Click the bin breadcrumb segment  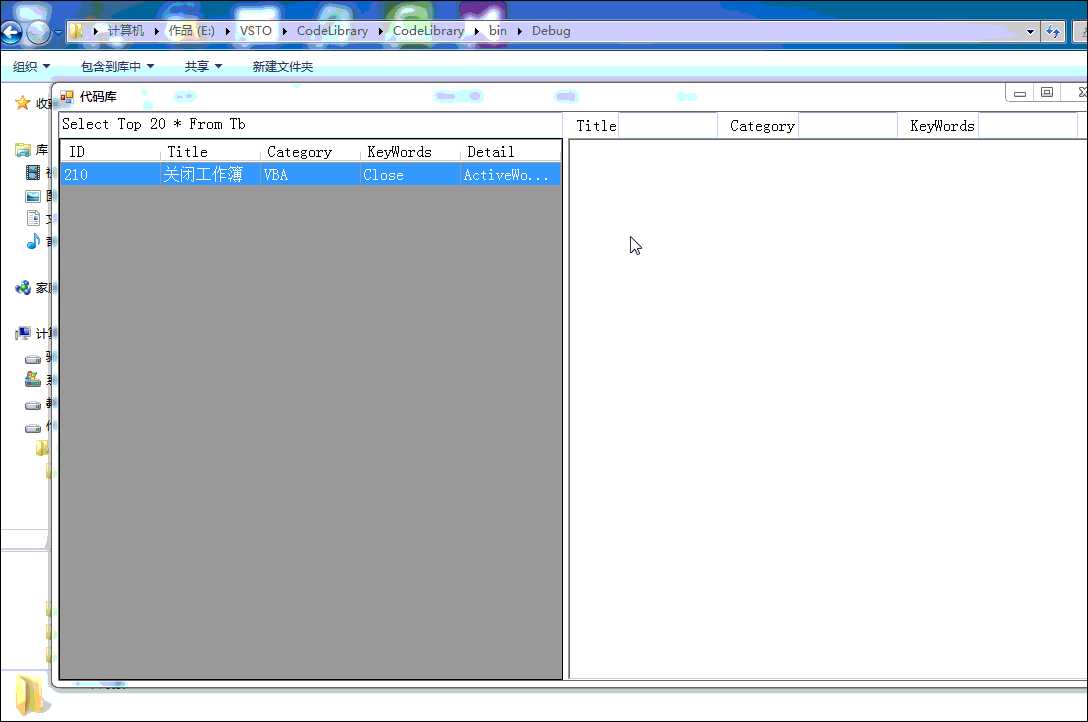498,31
